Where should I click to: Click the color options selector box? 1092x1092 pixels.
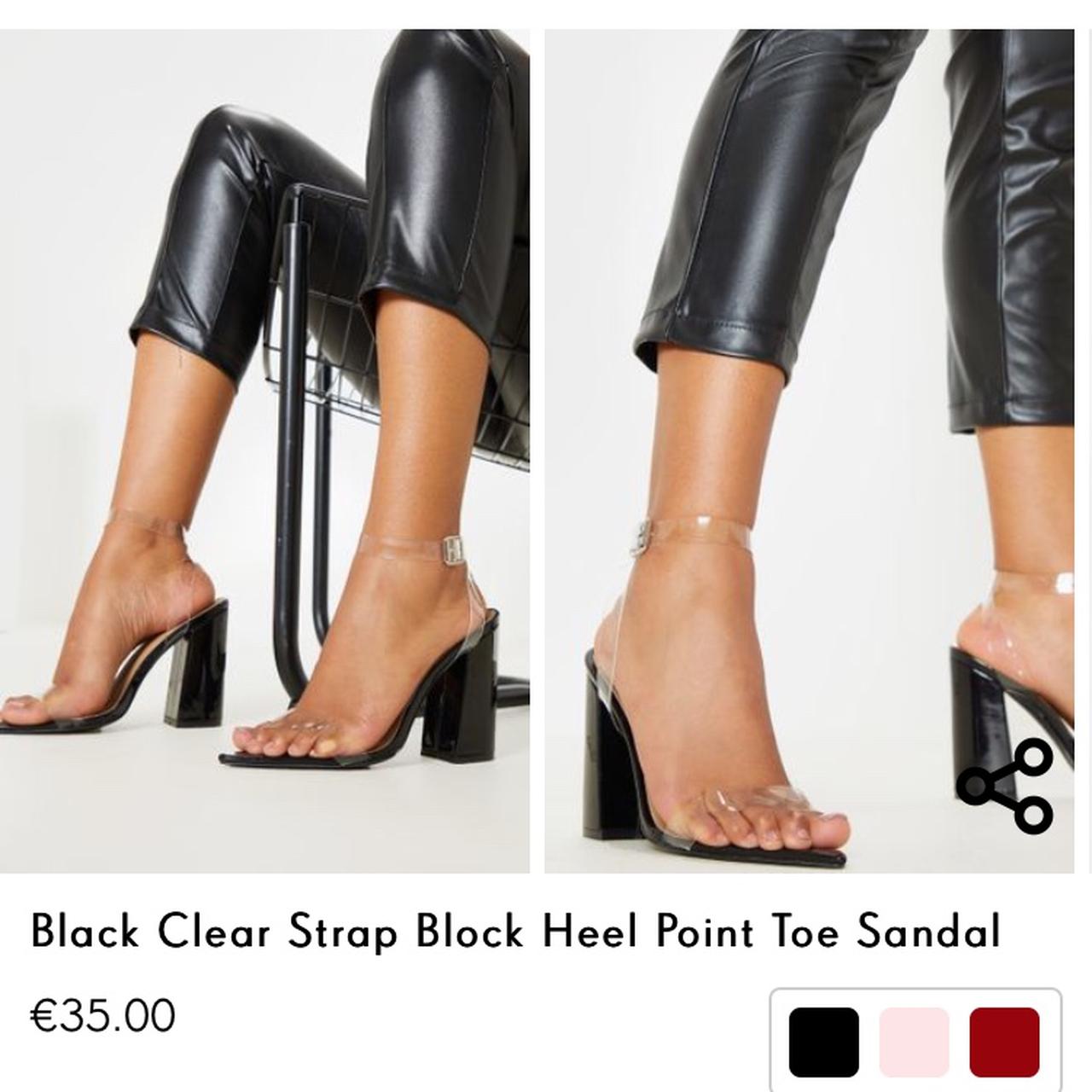coord(915,1041)
